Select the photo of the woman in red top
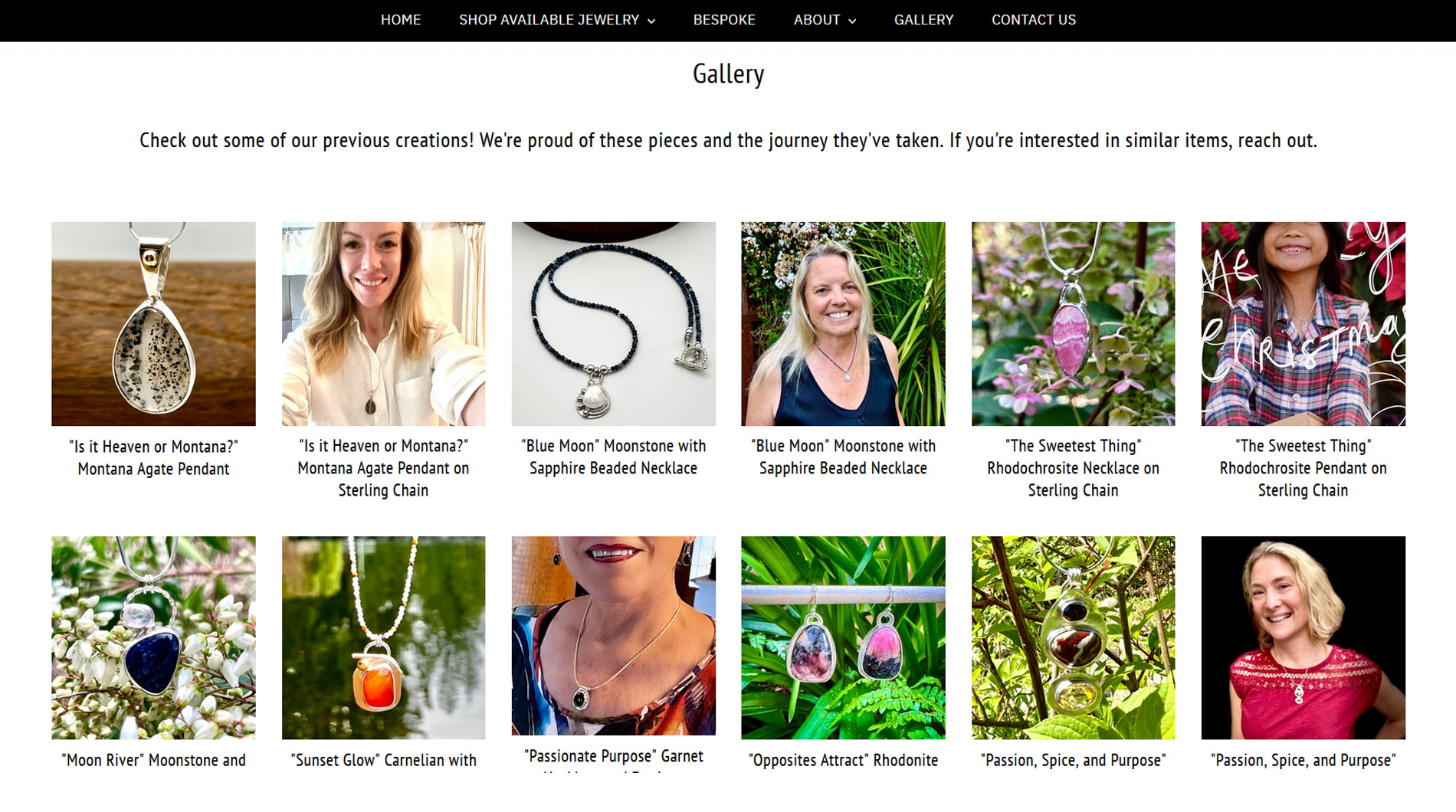Image resolution: width=1456 pixels, height=812 pixels. coord(1303,637)
